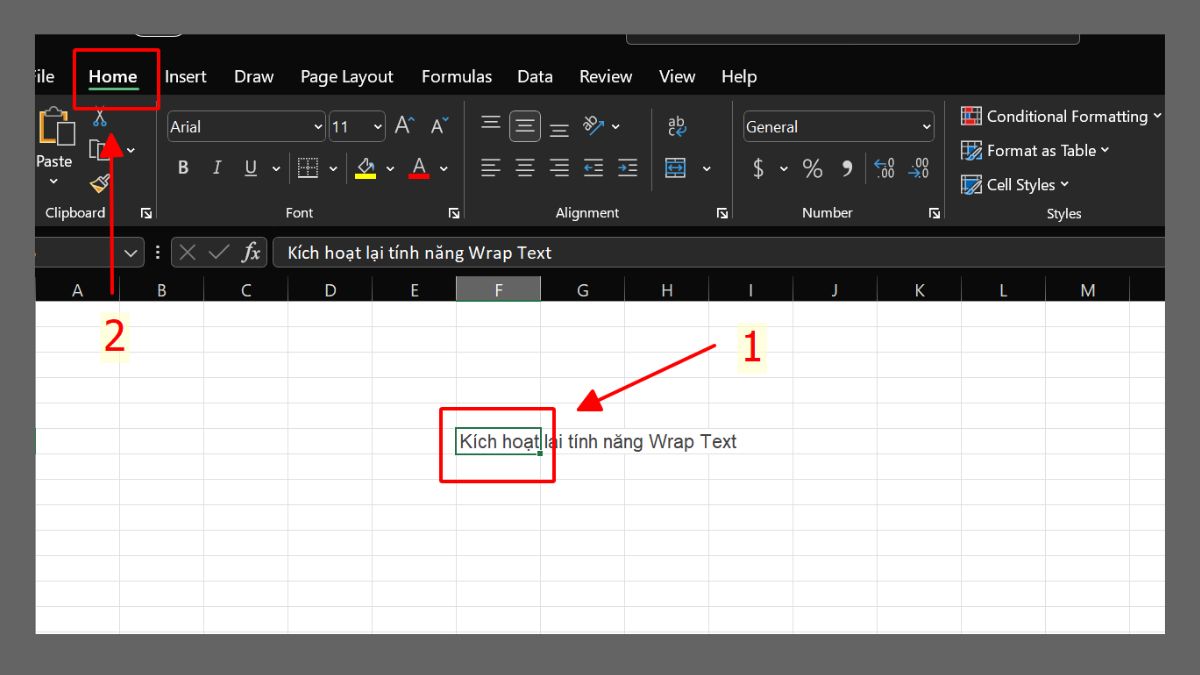
Task: Click the column F header
Action: [x=498, y=289]
